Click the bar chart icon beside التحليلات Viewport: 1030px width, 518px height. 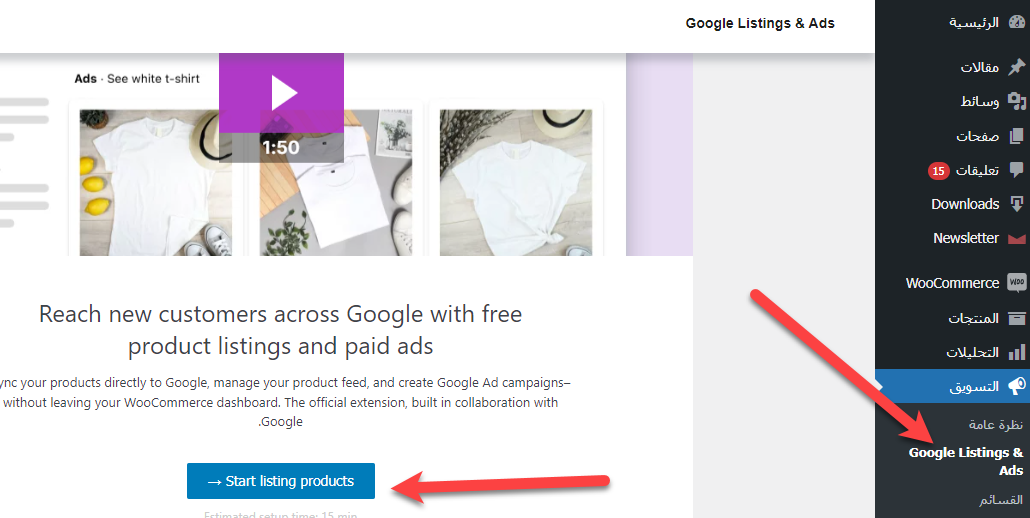click(1016, 353)
